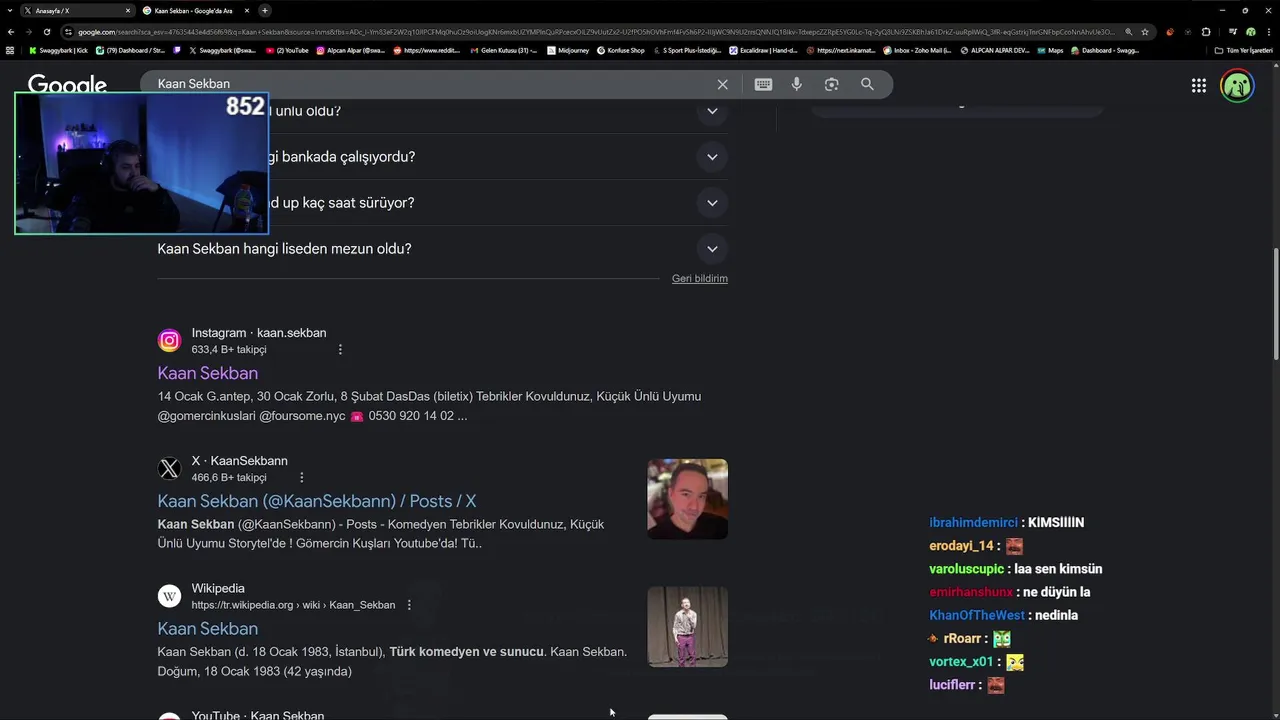Close the 'Anasayfa / X' tab
This screenshot has width=1280, height=720.
128,10
